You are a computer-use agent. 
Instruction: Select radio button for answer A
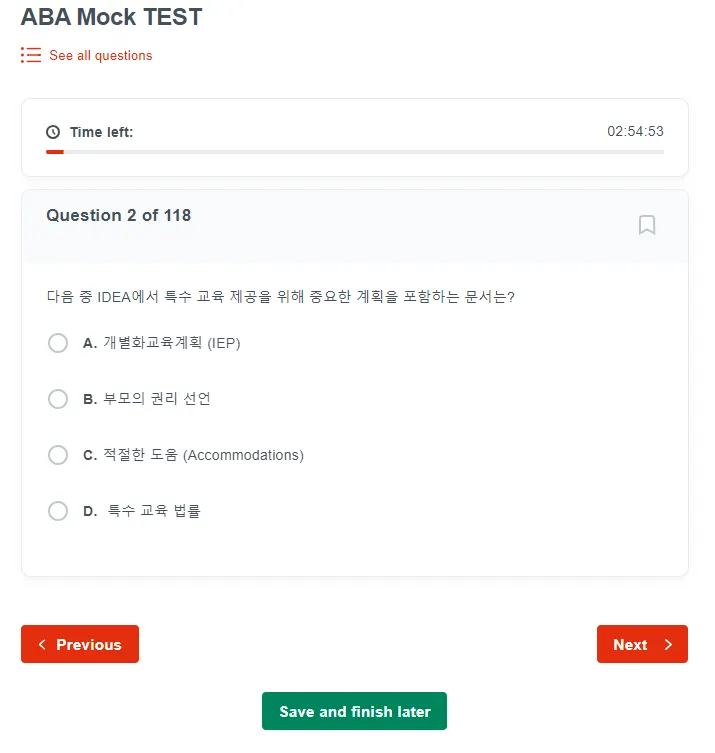click(x=58, y=343)
